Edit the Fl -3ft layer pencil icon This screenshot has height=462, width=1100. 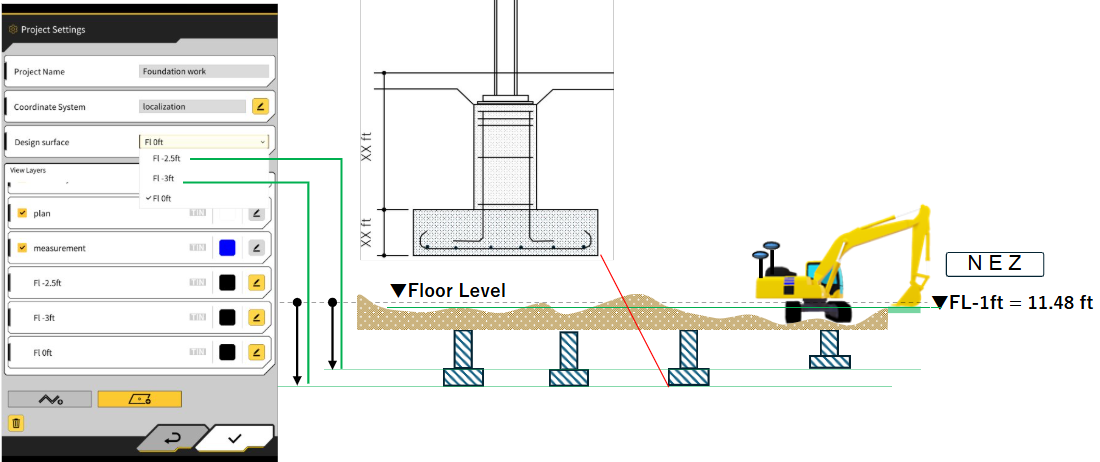257,318
